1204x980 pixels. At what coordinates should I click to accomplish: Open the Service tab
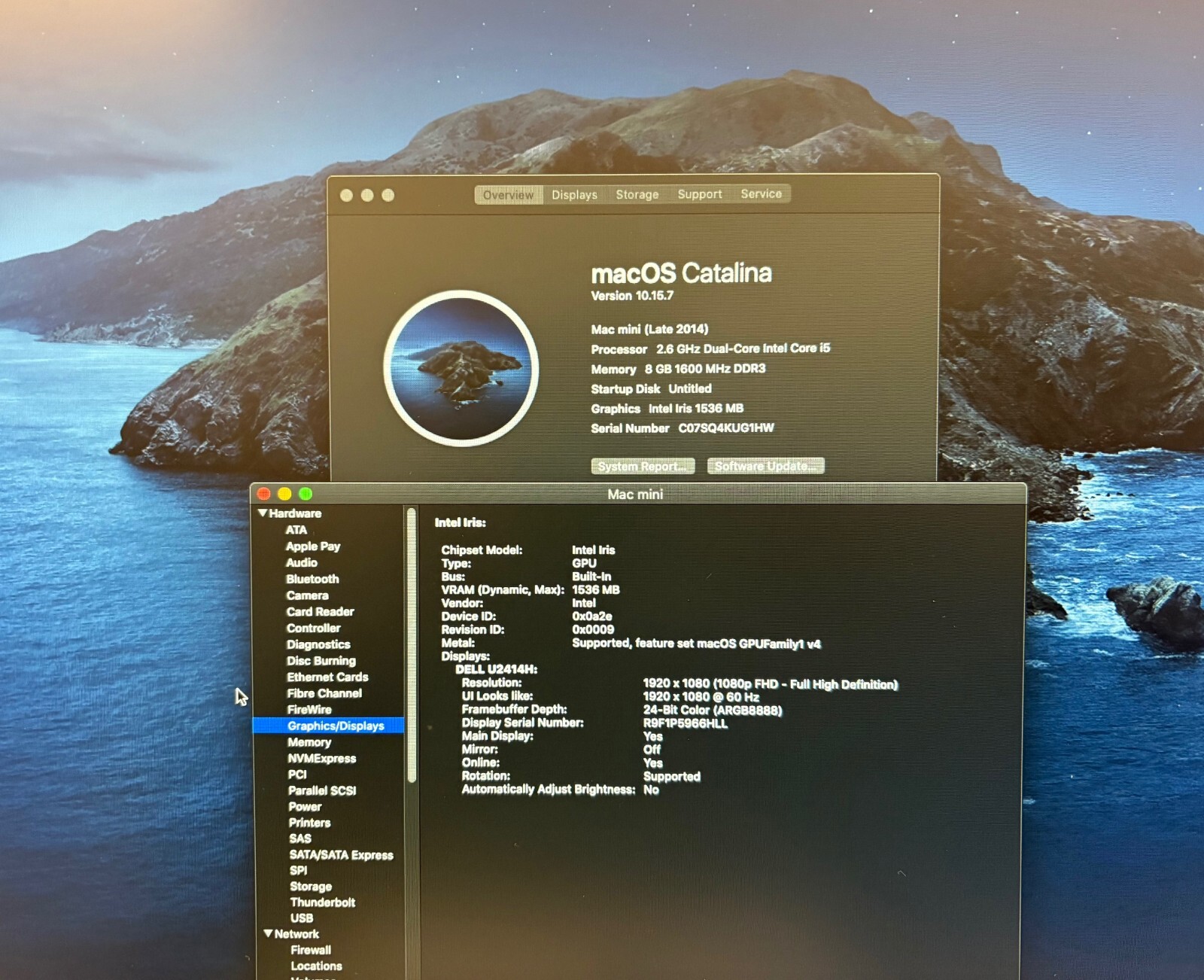[761, 193]
